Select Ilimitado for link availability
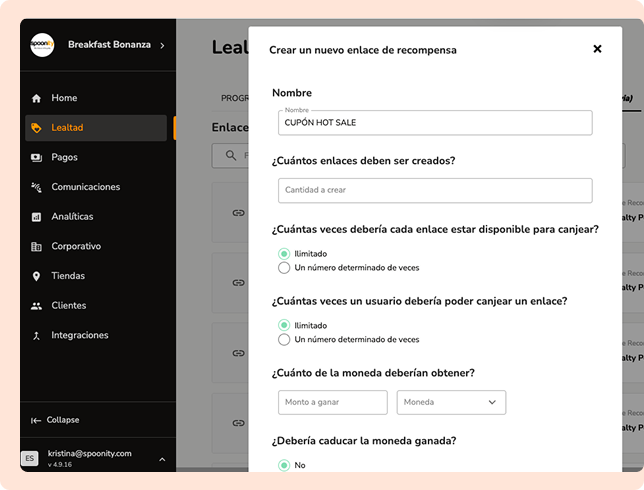 284,253
